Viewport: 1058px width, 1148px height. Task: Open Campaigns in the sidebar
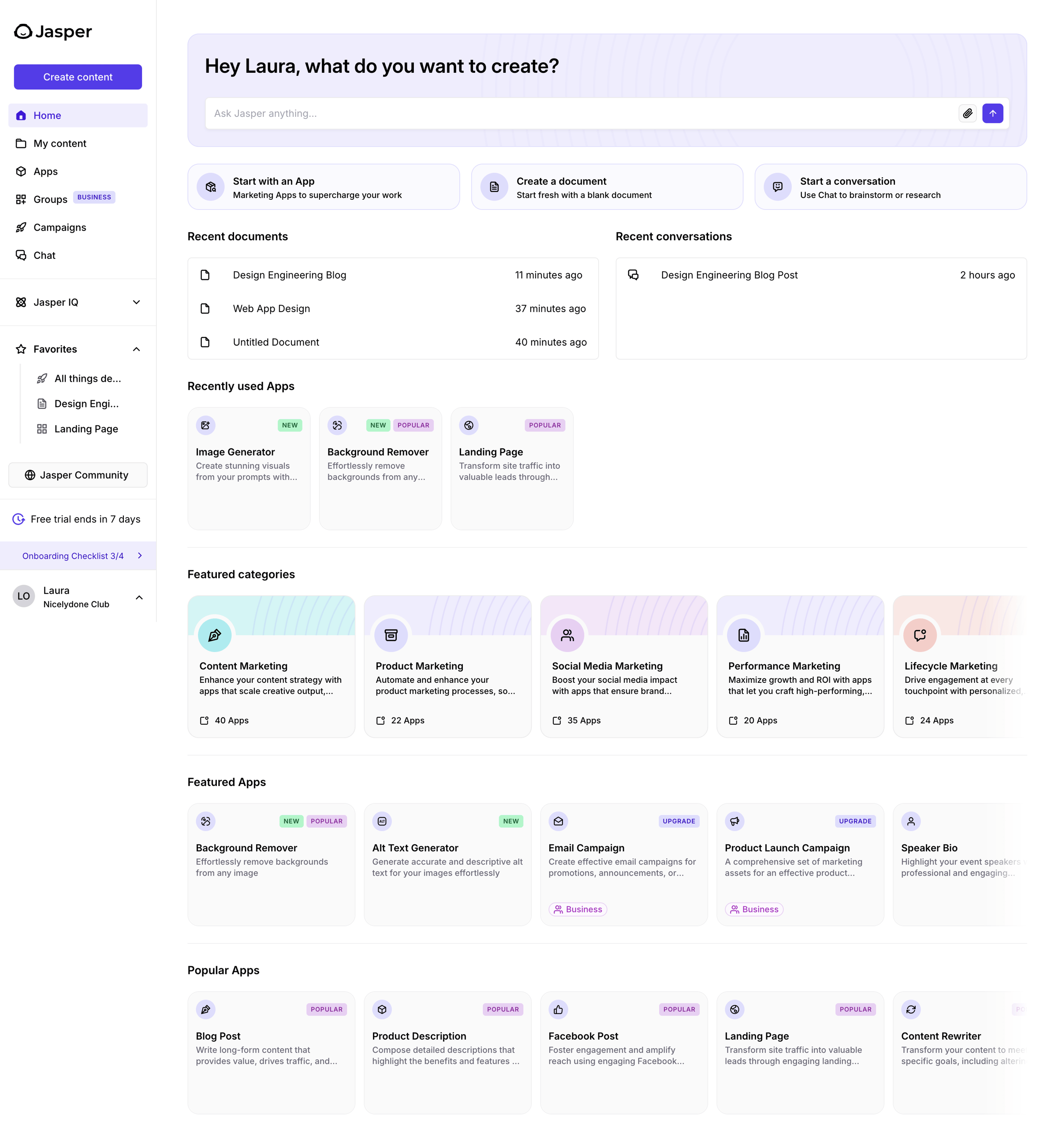pos(78,227)
